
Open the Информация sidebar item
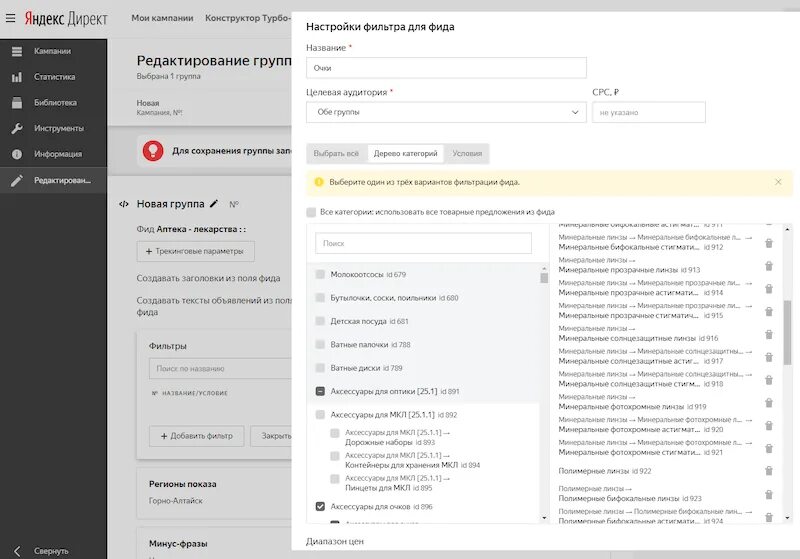tap(16, 155)
